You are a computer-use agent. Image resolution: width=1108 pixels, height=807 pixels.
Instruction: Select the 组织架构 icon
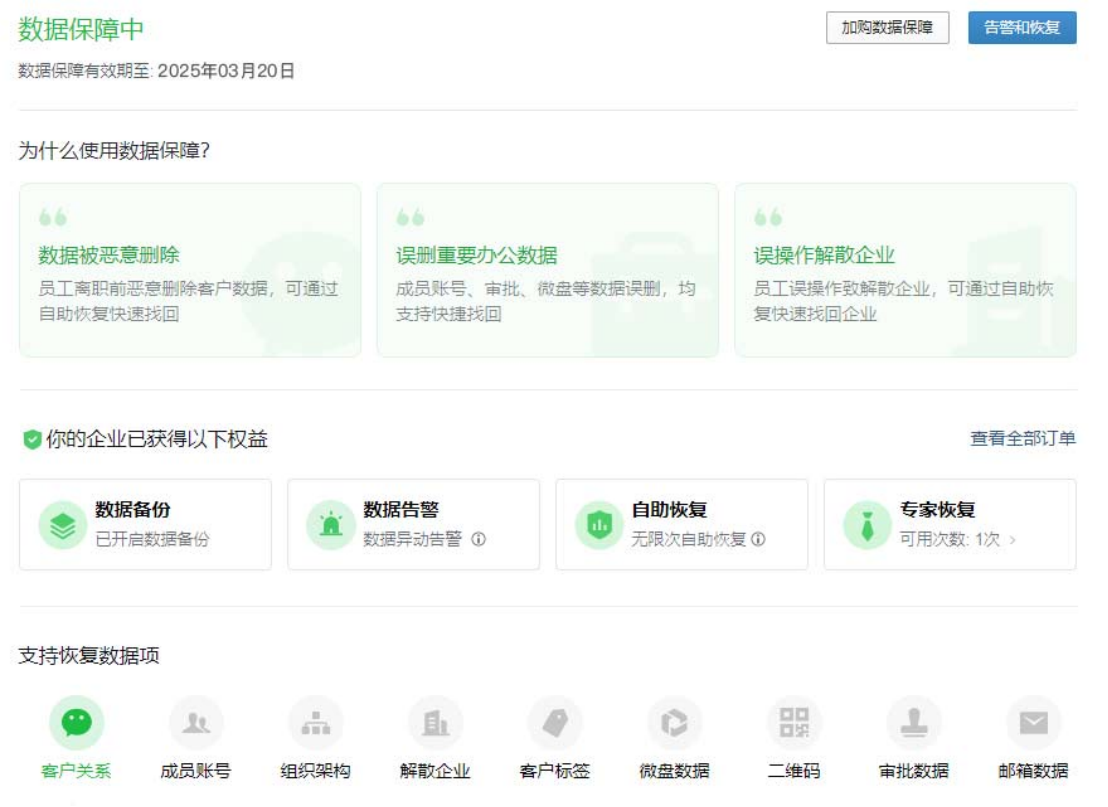[315, 723]
